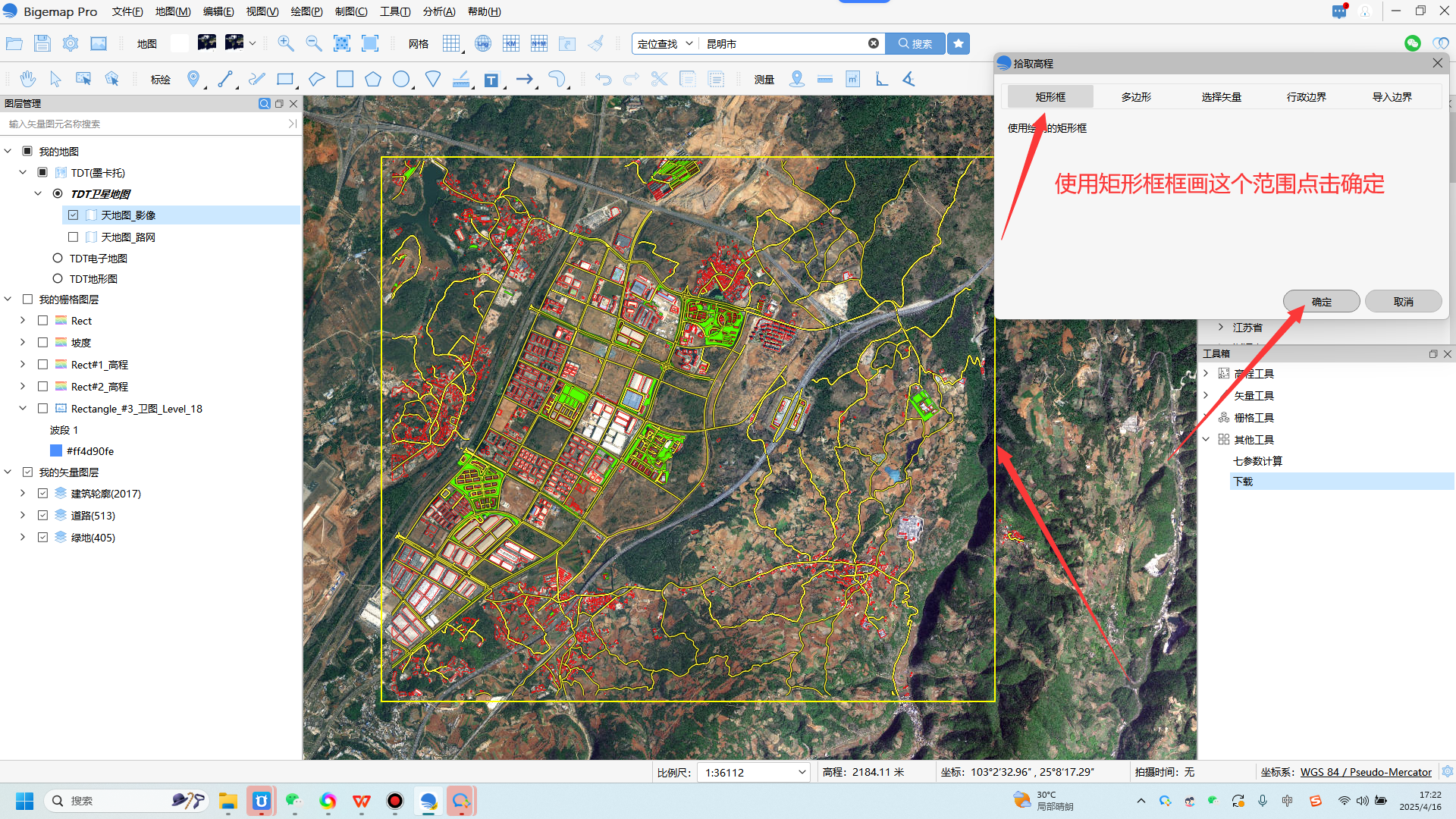The height and width of the screenshot is (819, 1456).
Task: Expand the 坡度 raster layer
Action: tap(23, 343)
